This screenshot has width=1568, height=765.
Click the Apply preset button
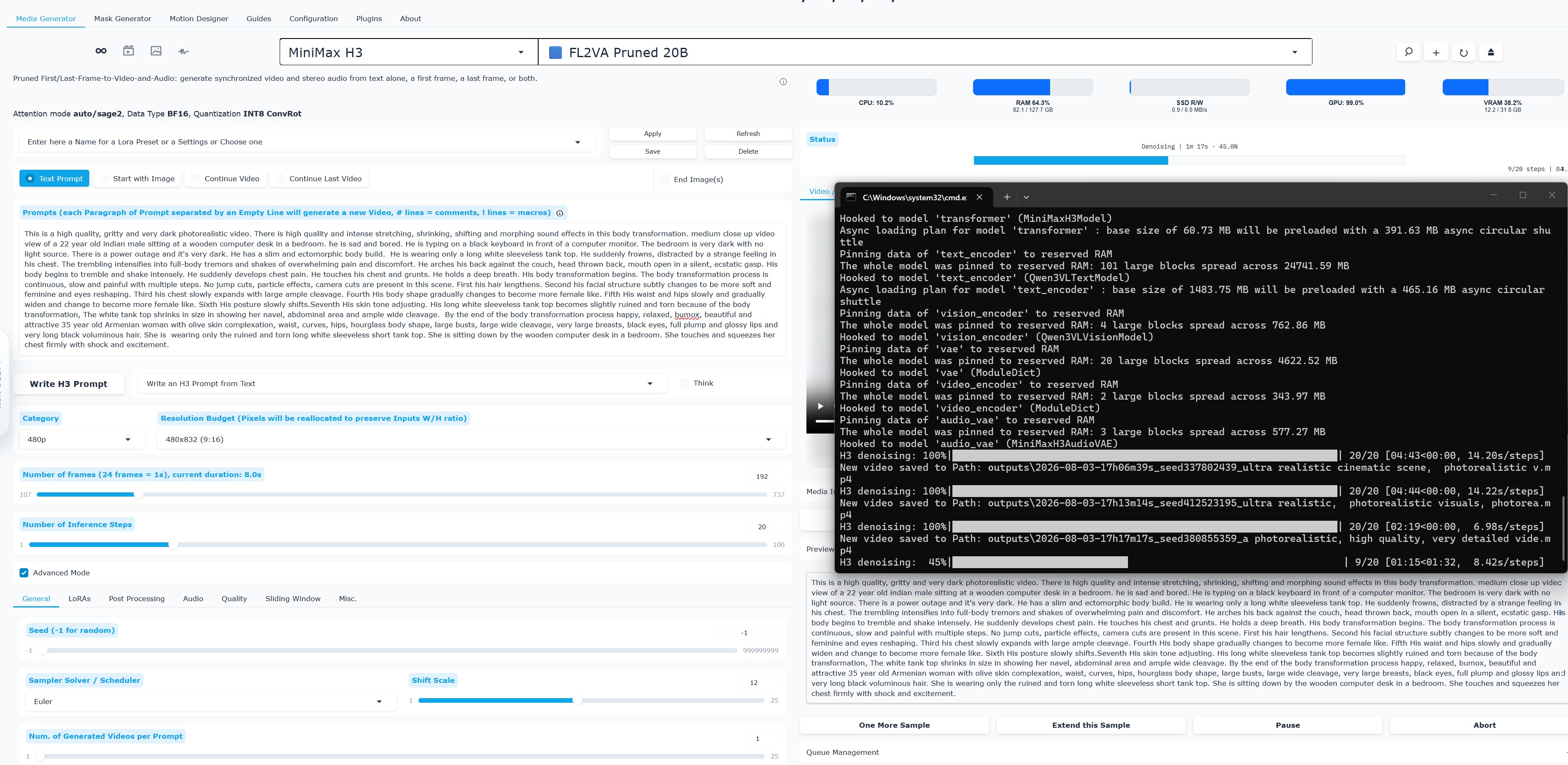click(652, 133)
